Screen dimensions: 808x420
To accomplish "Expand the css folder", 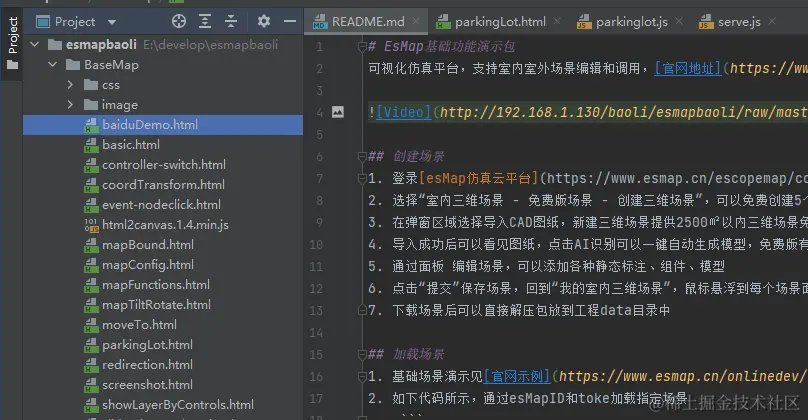I will click(x=71, y=85).
